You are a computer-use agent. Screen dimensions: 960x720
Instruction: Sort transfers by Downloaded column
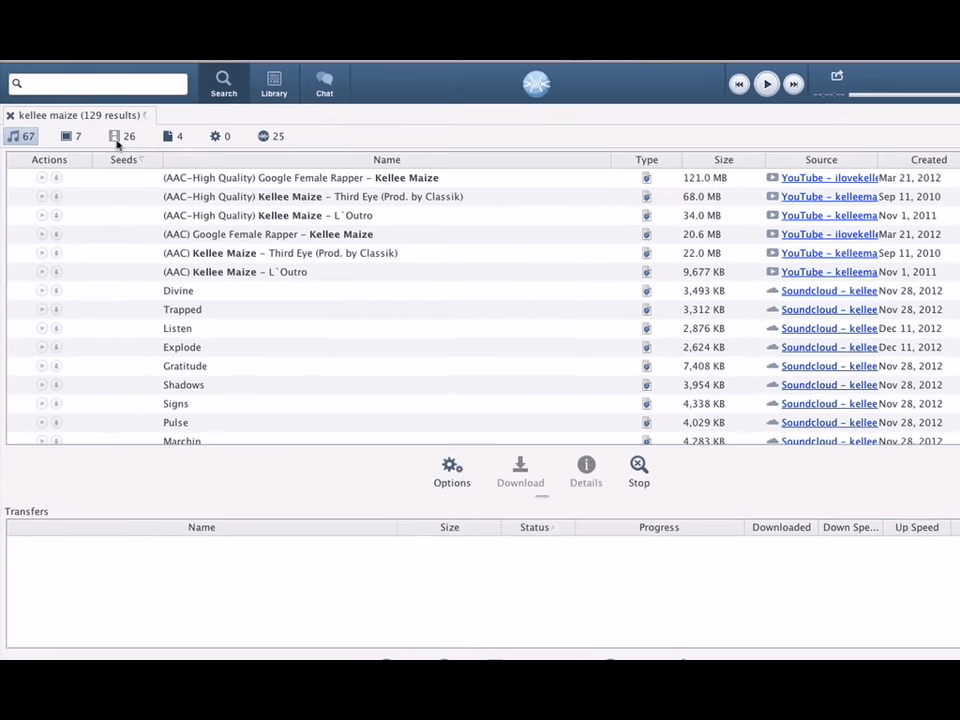click(781, 527)
